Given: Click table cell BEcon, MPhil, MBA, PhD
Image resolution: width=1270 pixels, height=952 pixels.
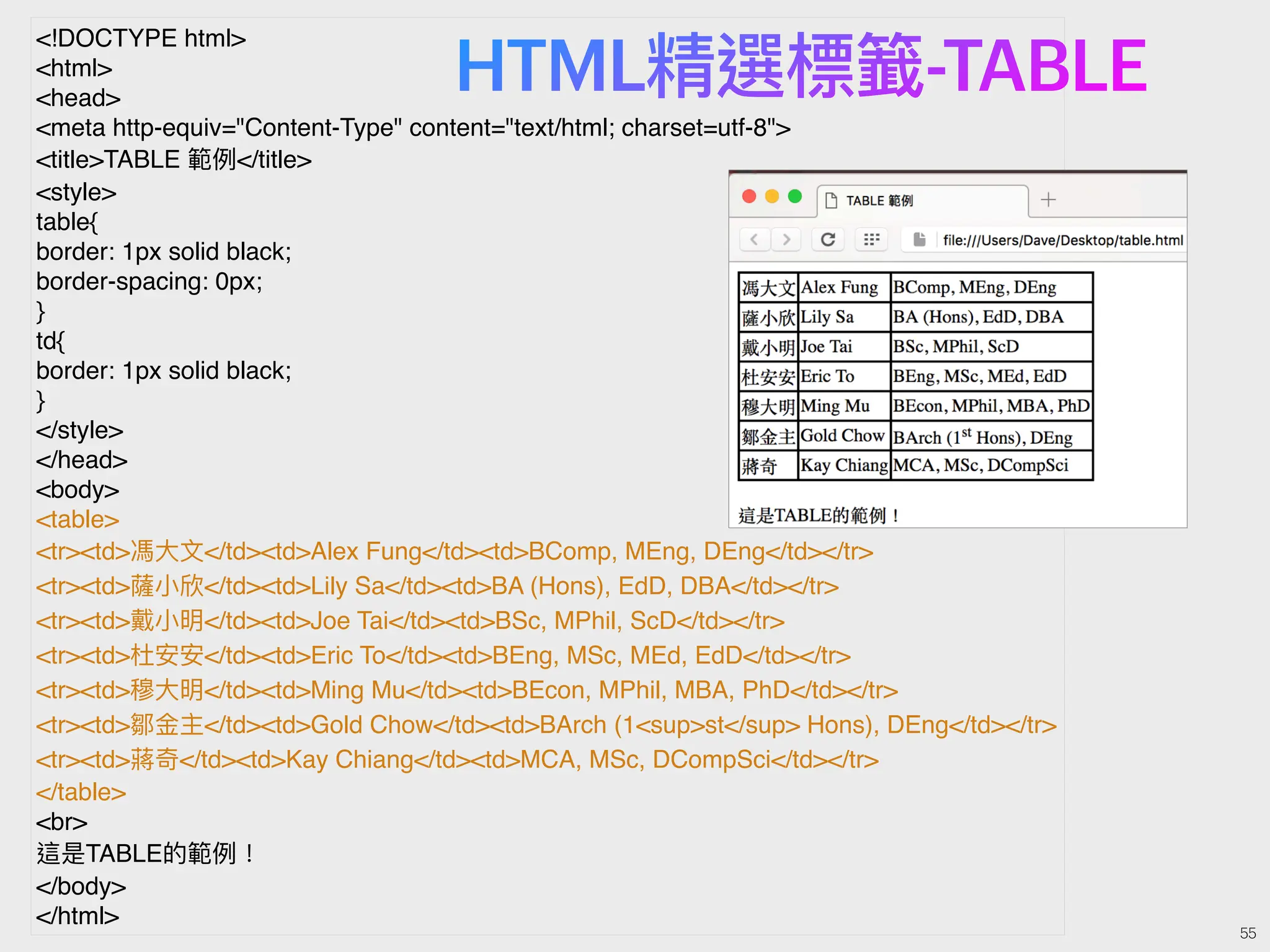Looking at the screenshot, I should pyautogui.click(x=992, y=407).
